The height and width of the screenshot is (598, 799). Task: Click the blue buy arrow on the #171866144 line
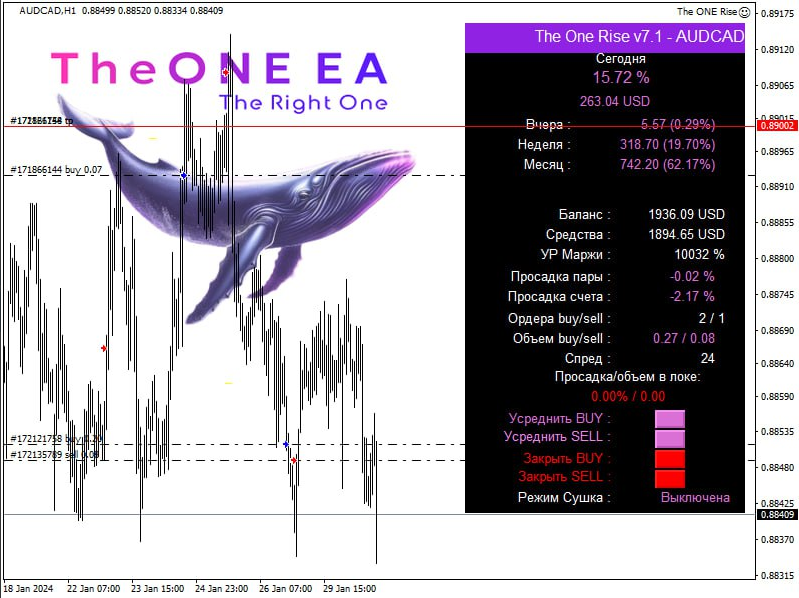[x=183, y=175]
